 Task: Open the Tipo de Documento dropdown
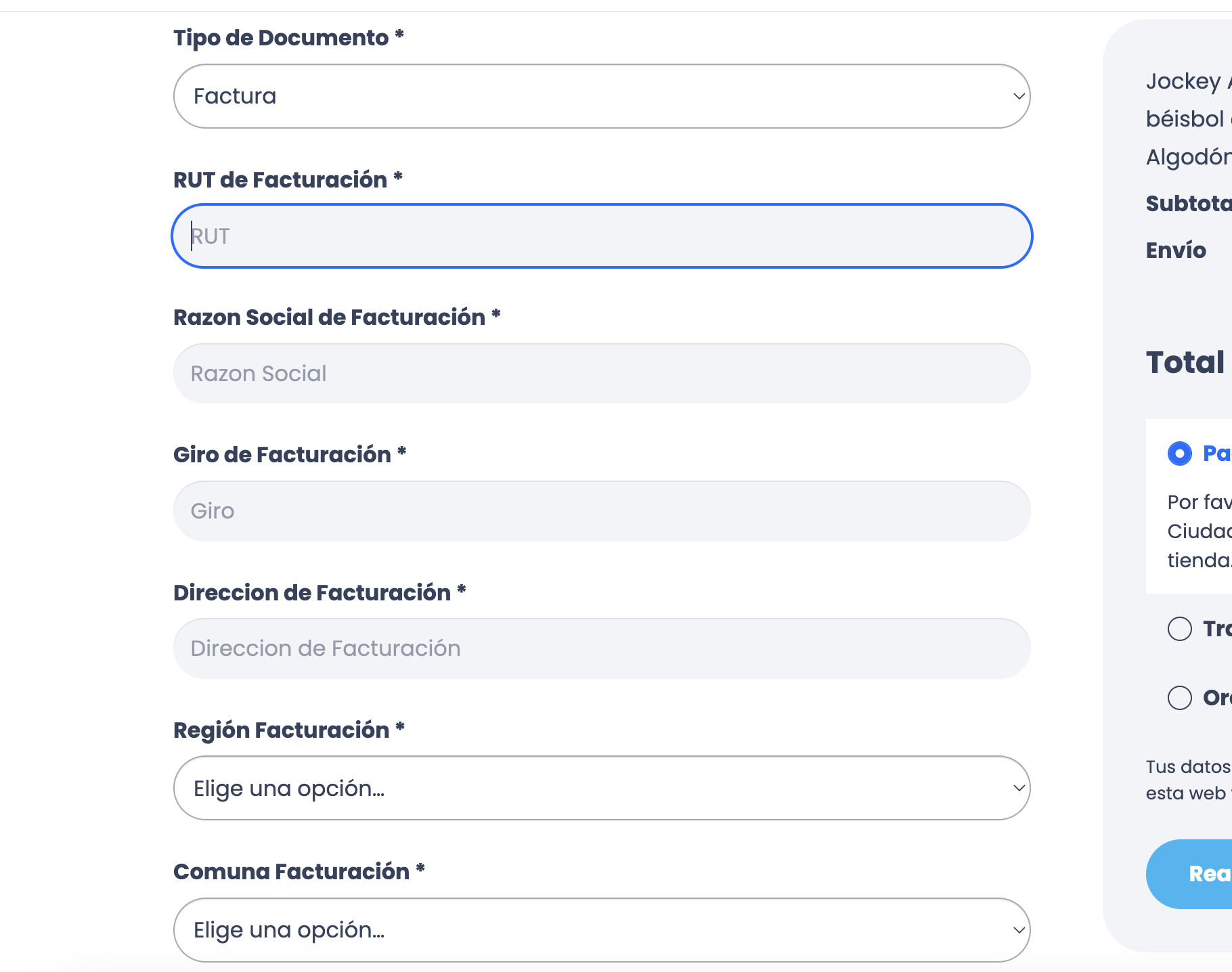click(x=602, y=96)
